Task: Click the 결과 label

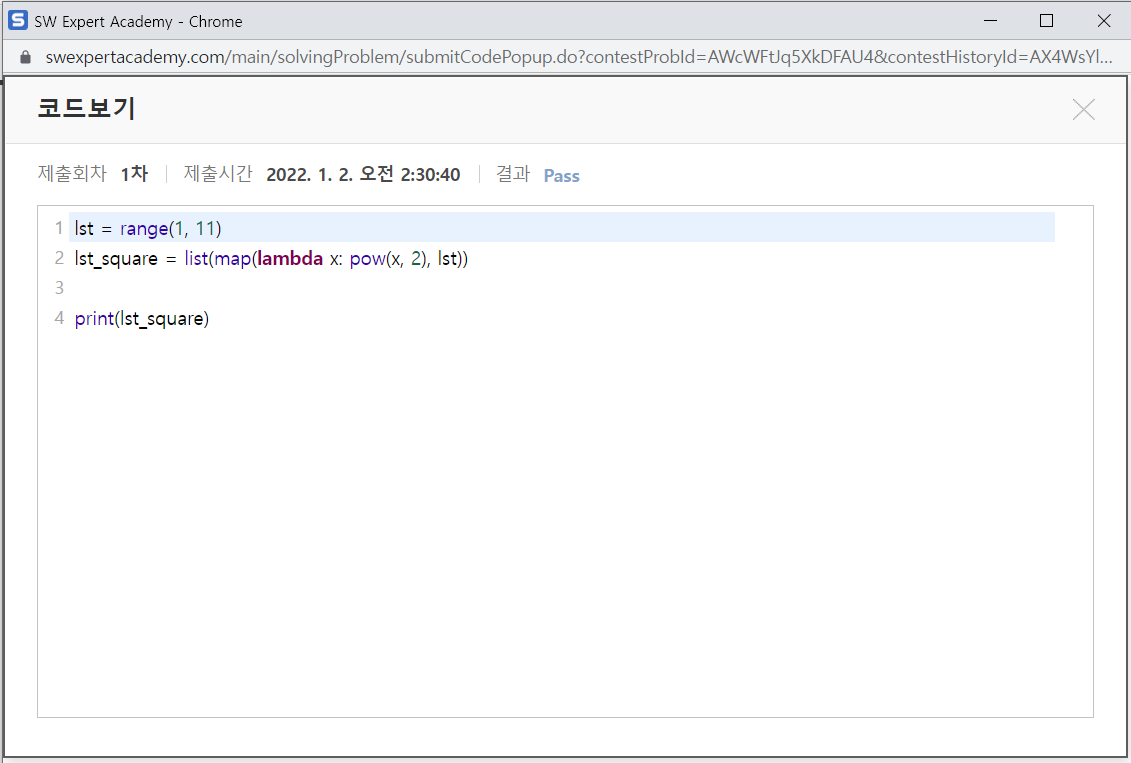Action: point(513,174)
